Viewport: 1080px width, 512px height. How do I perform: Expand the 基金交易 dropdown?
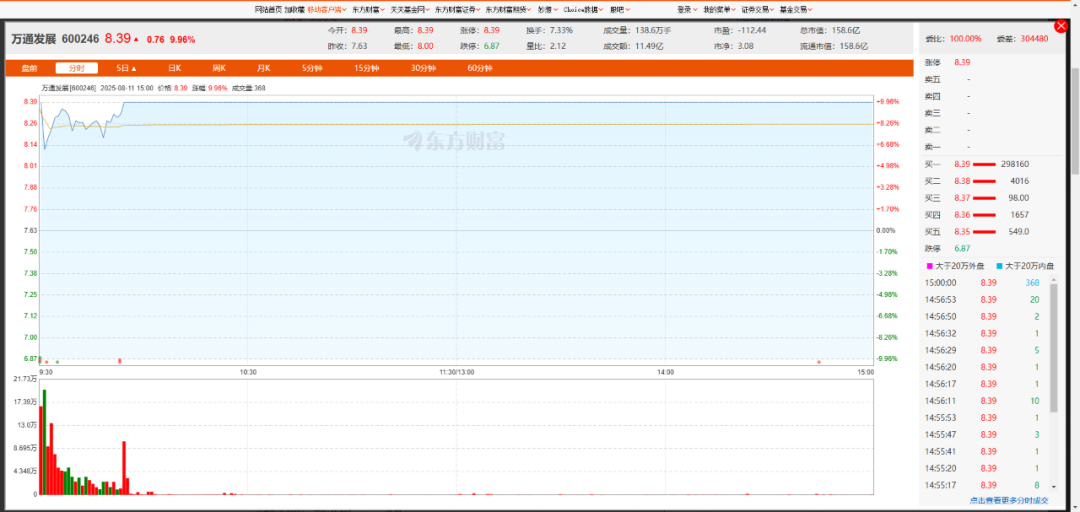796,10
